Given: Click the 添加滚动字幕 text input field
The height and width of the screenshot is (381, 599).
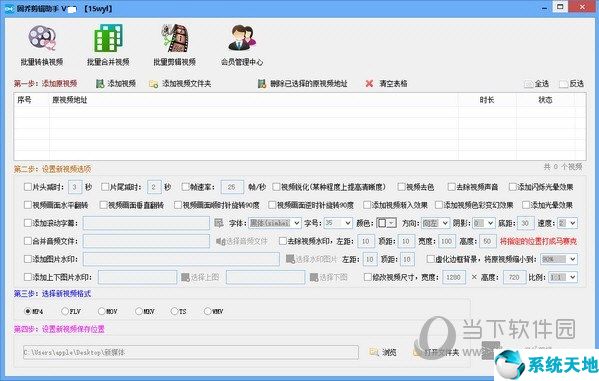Looking at the screenshot, I should (146, 223).
